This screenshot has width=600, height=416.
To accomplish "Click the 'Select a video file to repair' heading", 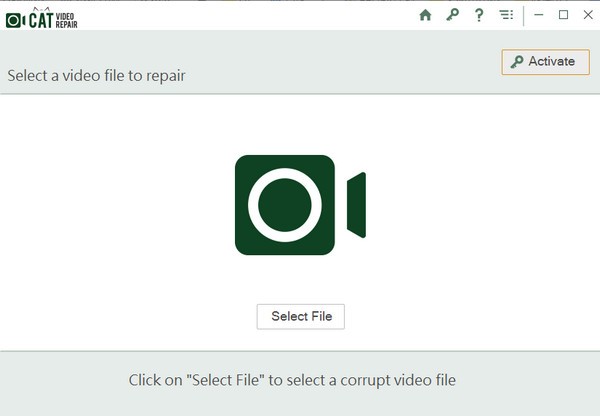I will pos(96,76).
